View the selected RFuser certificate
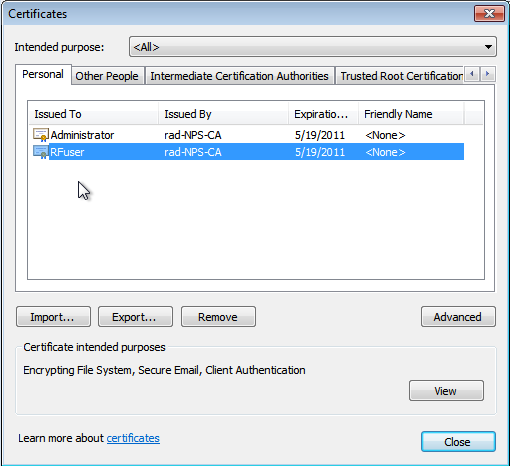The width and height of the screenshot is (510, 466). click(x=446, y=390)
